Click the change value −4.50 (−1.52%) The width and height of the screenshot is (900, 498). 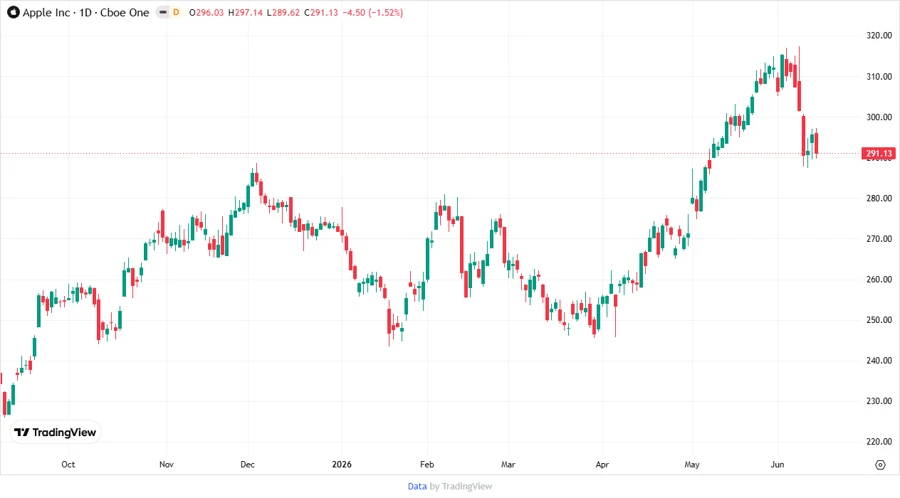click(x=373, y=13)
